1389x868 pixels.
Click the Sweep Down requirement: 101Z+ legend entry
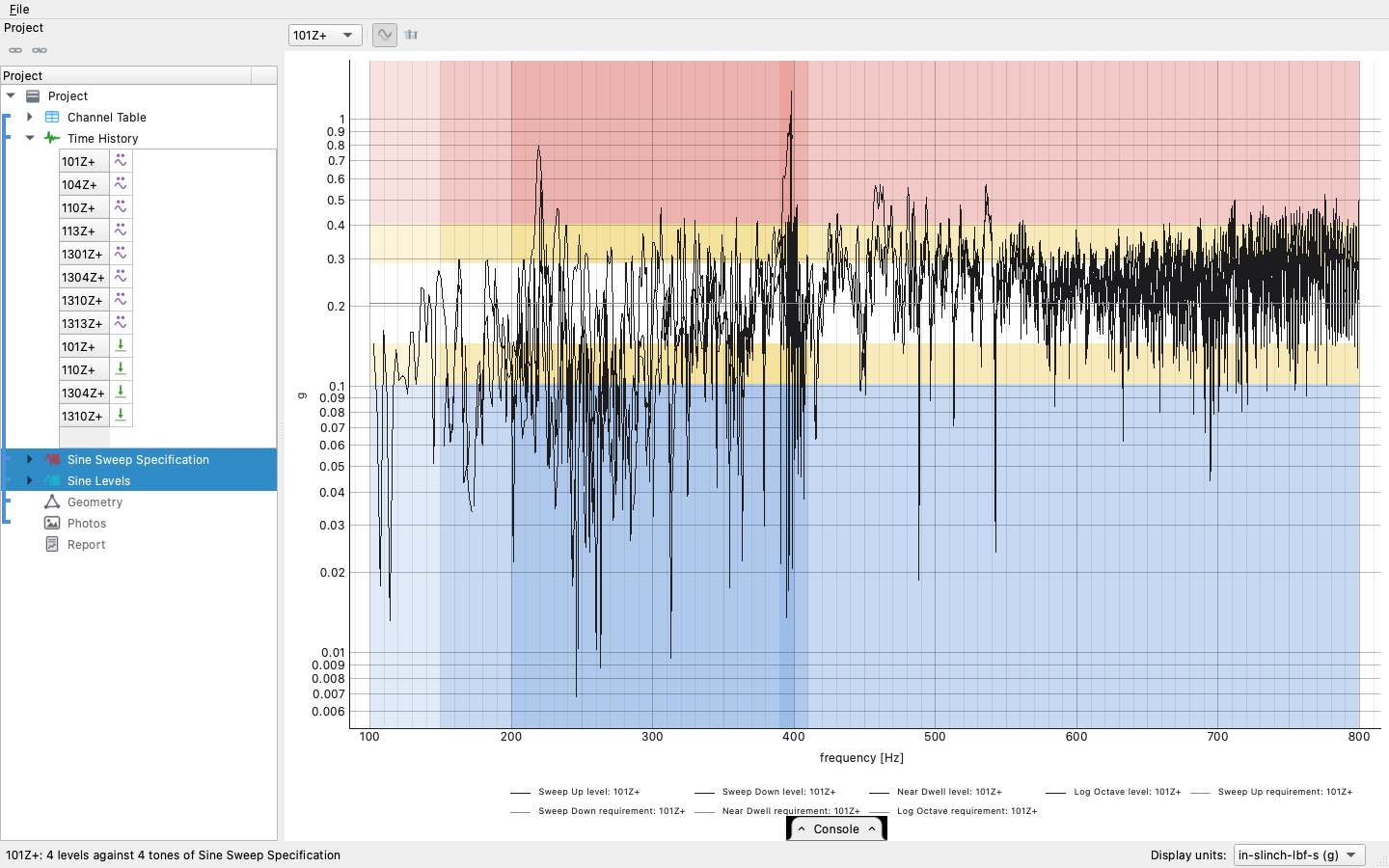tap(597, 811)
